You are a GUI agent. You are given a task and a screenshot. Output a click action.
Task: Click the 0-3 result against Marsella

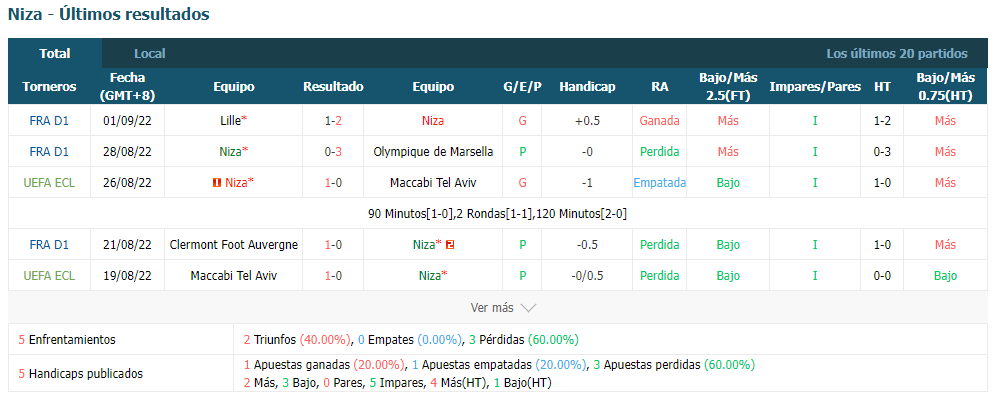tap(333, 152)
